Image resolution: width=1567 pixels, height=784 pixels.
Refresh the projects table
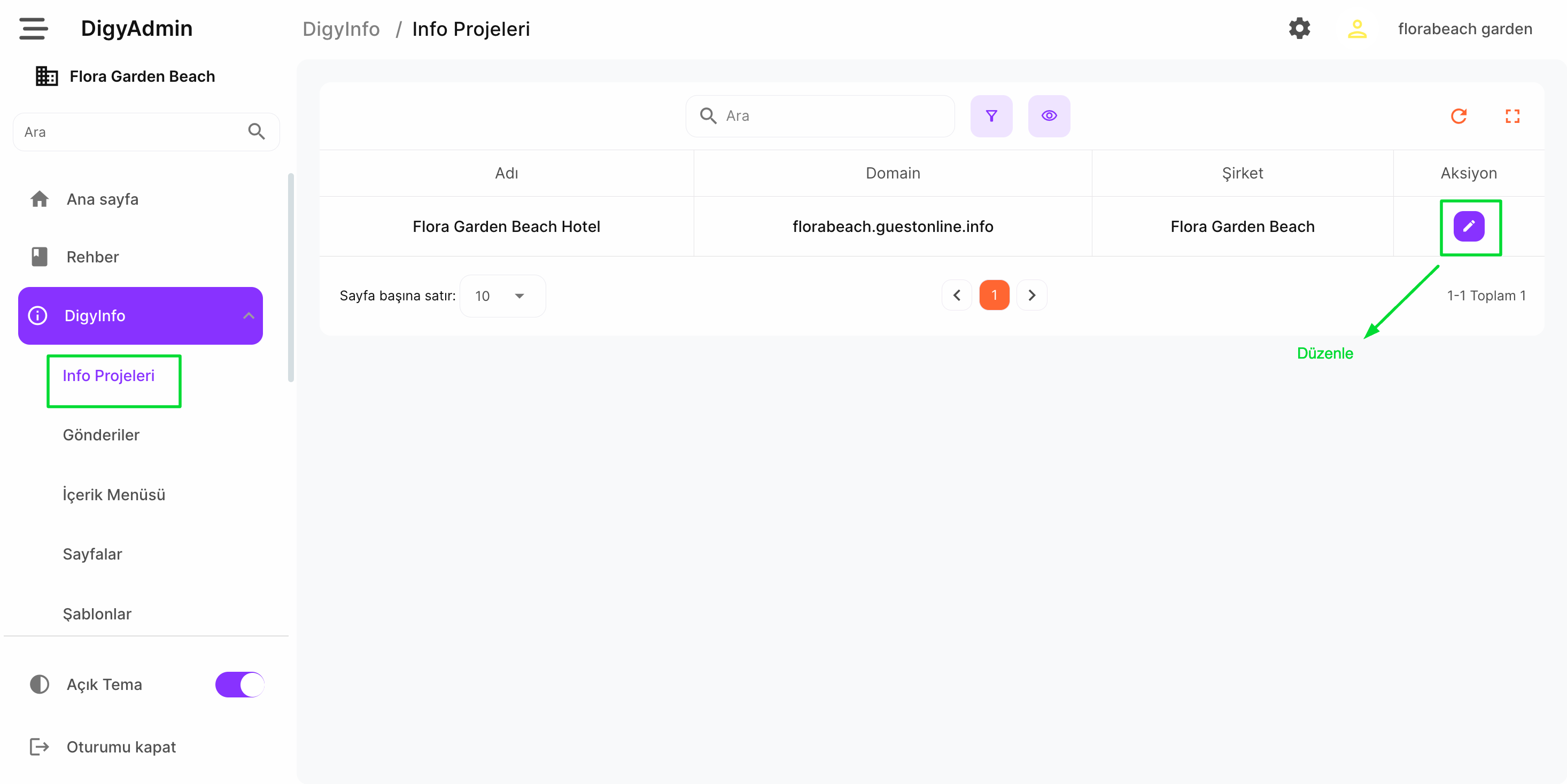[x=1458, y=115]
